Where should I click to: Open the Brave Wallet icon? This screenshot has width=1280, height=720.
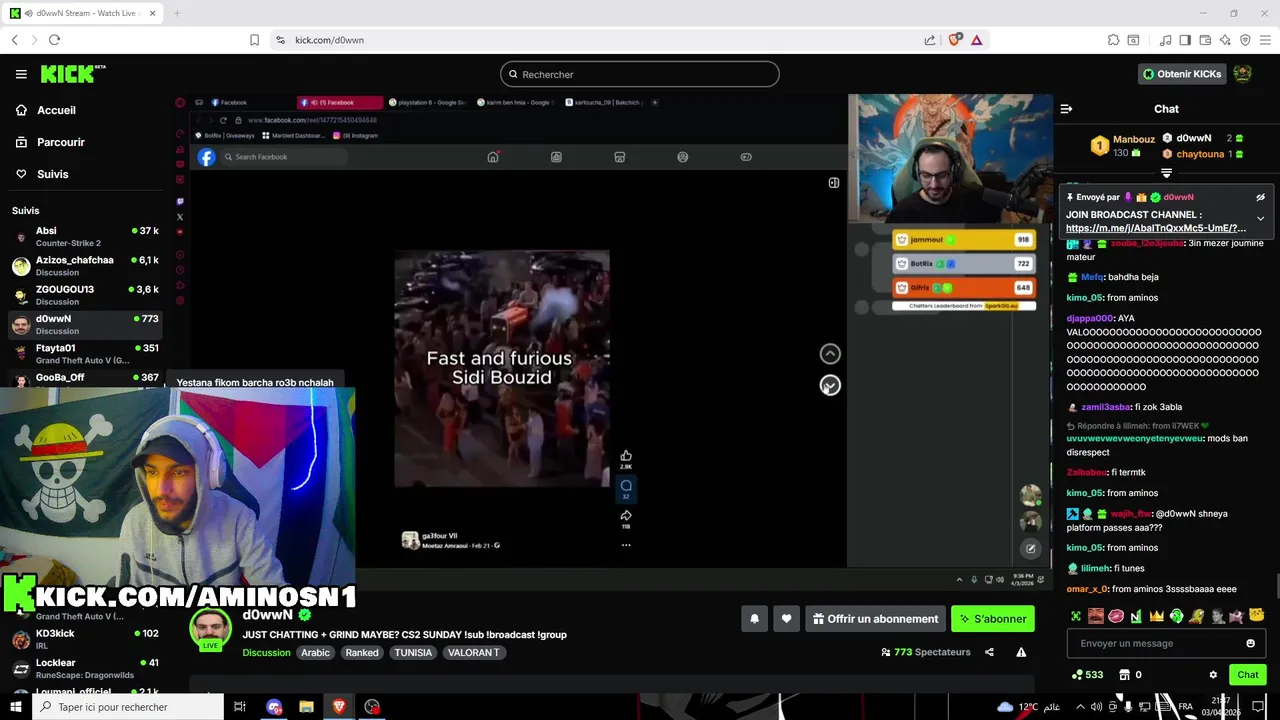[1205, 40]
